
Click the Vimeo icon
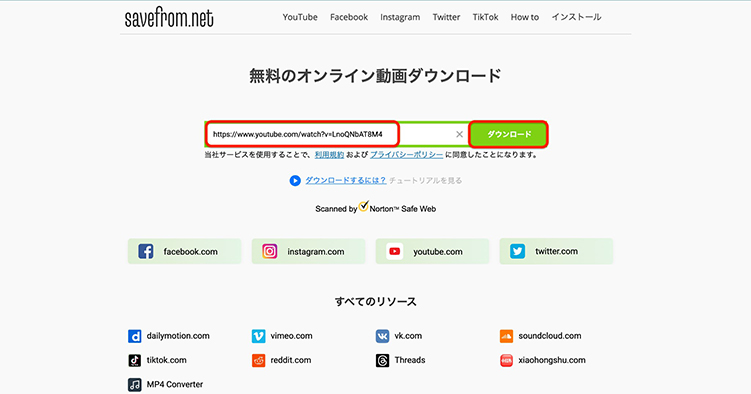(259, 336)
